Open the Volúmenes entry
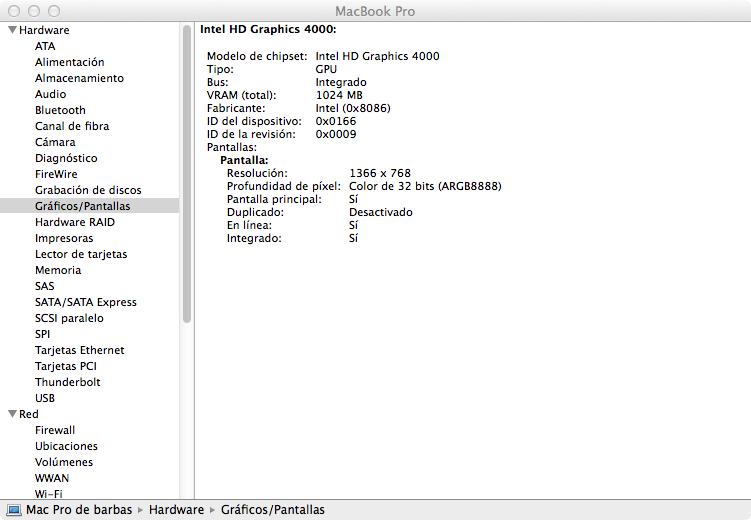 (64, 462)
